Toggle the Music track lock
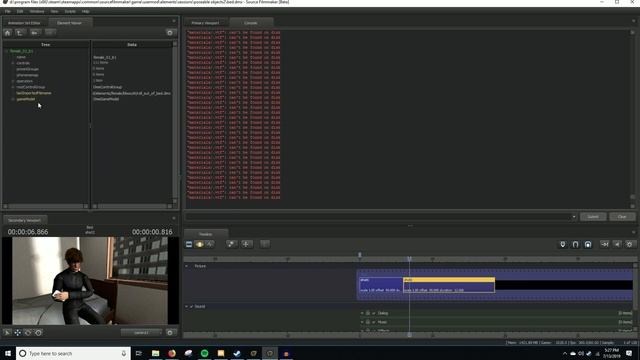 368,322
